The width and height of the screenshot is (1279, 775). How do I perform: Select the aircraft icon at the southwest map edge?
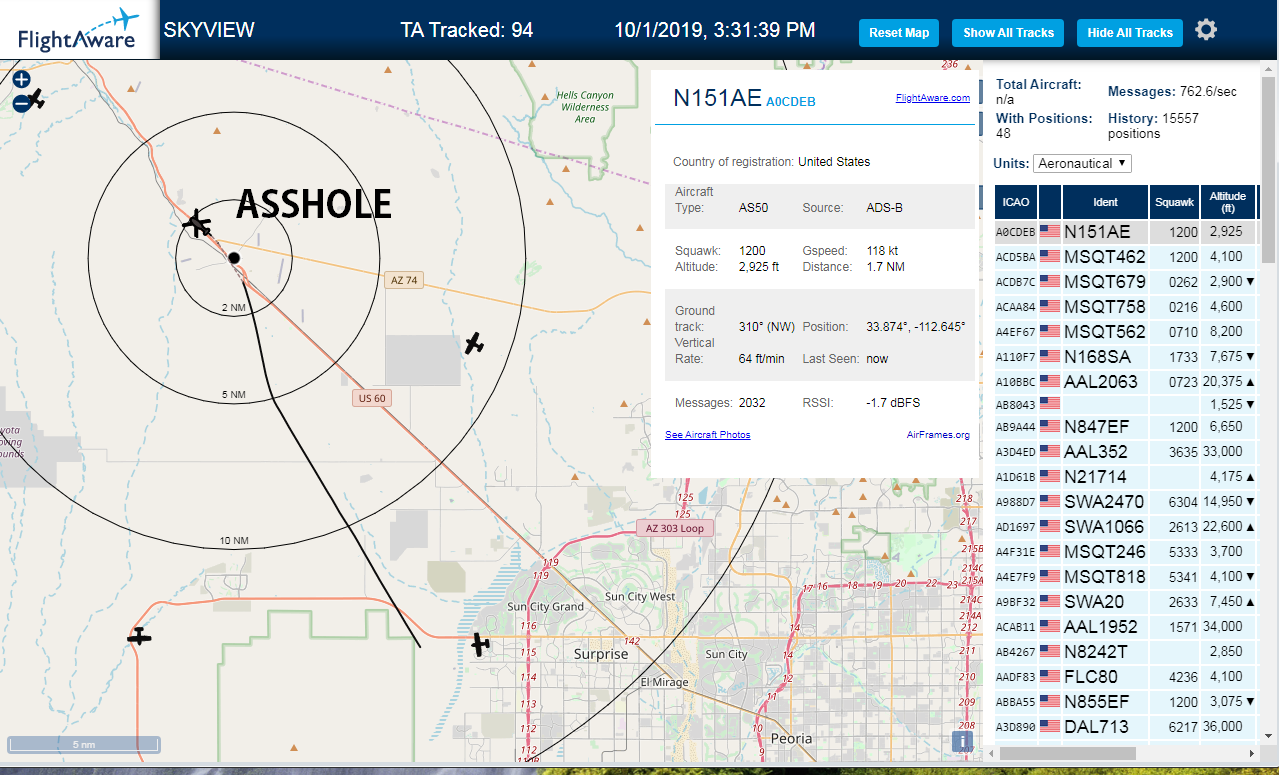(x=139, y=636)
